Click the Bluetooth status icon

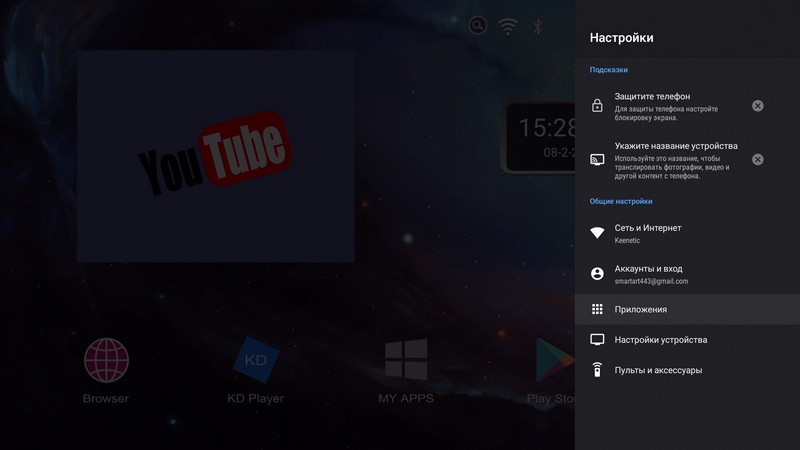[x=537, y=27]
